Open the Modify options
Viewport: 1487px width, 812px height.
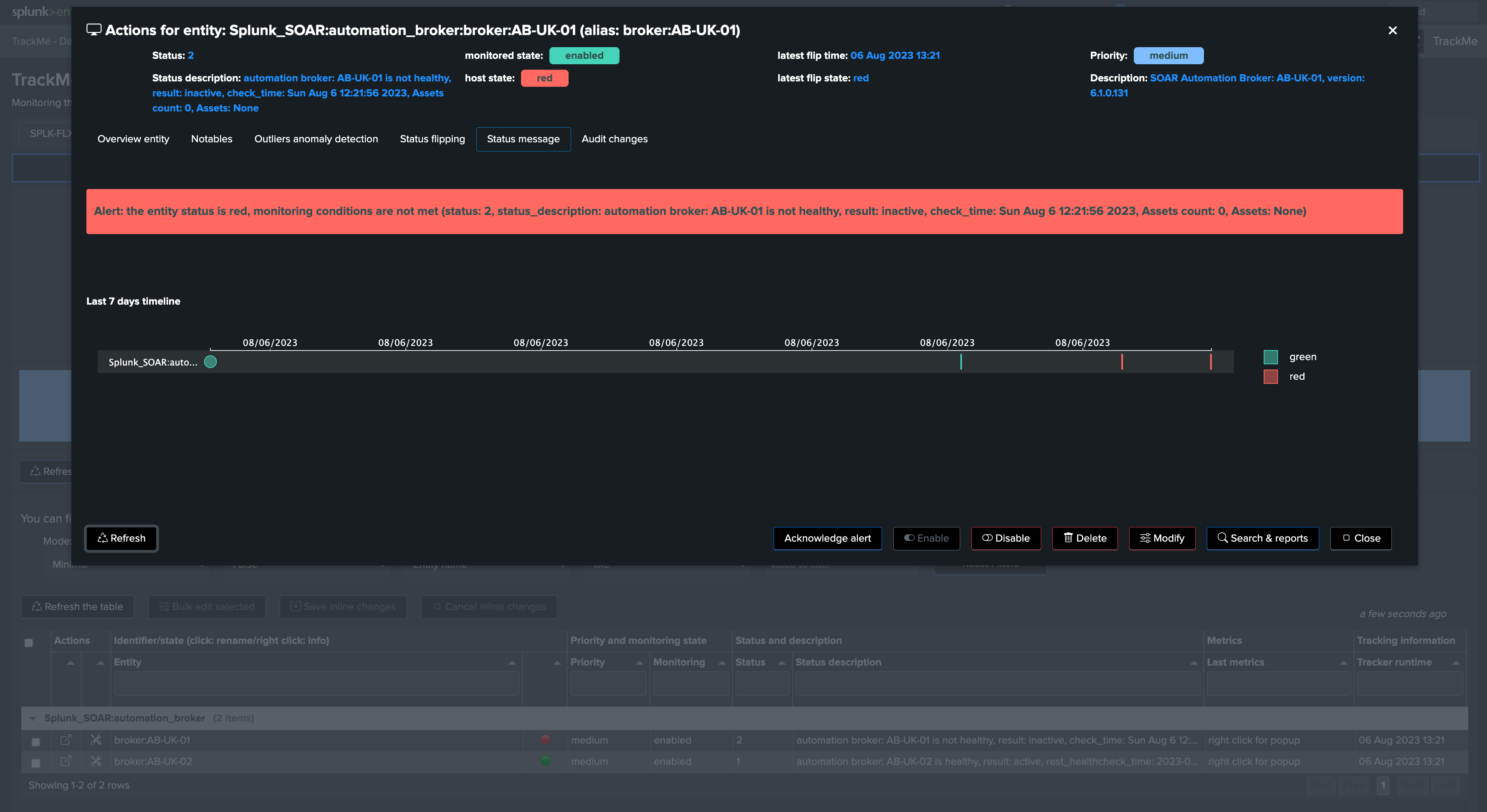click(1162, 538)
